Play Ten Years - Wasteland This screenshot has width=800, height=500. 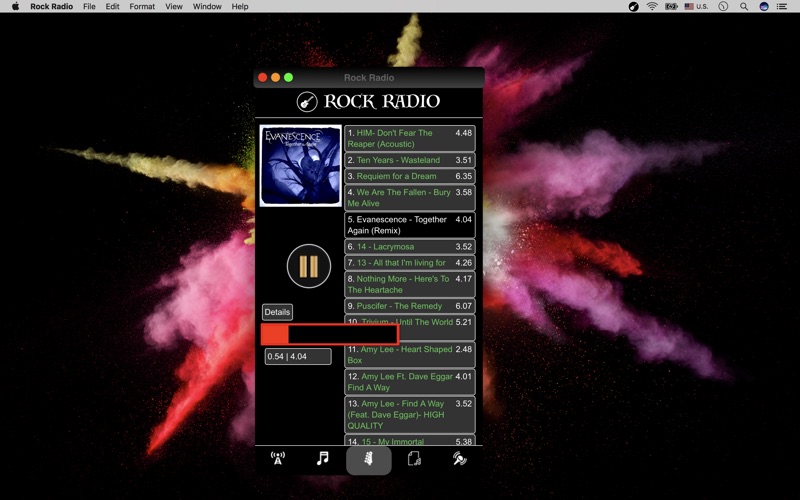410,160
